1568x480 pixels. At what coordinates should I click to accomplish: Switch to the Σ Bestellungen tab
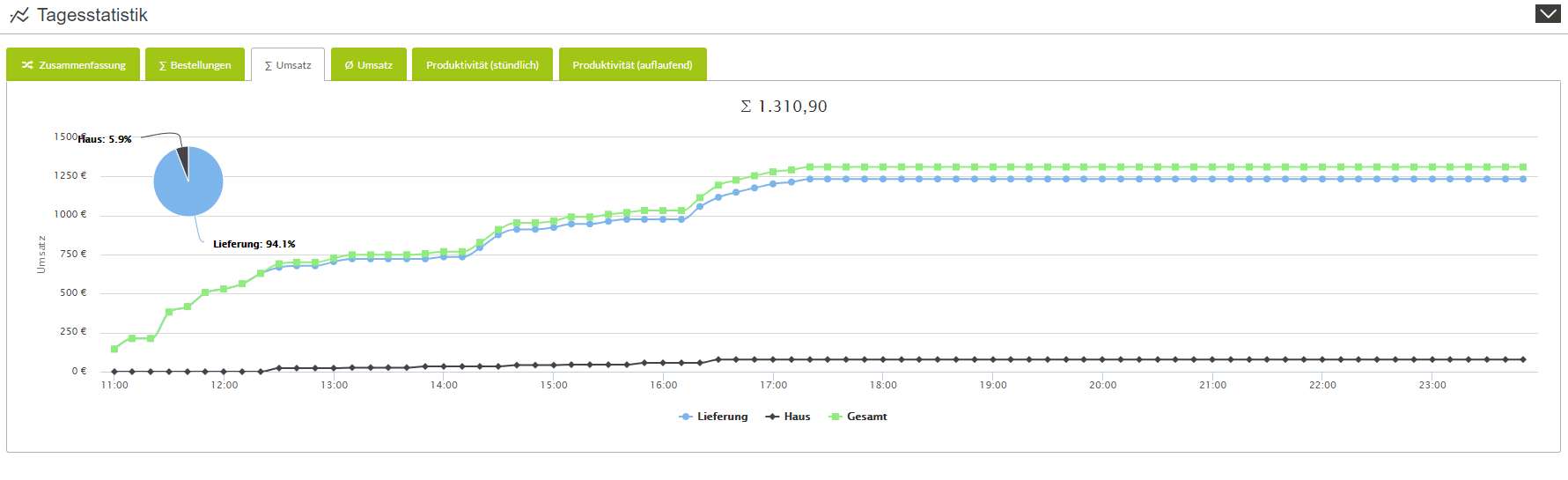tap(195, 64)
